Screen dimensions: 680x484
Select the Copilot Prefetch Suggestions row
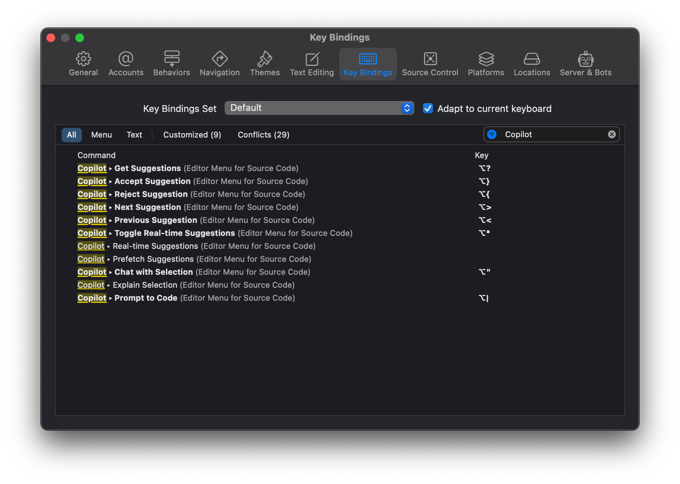point(340,259)
